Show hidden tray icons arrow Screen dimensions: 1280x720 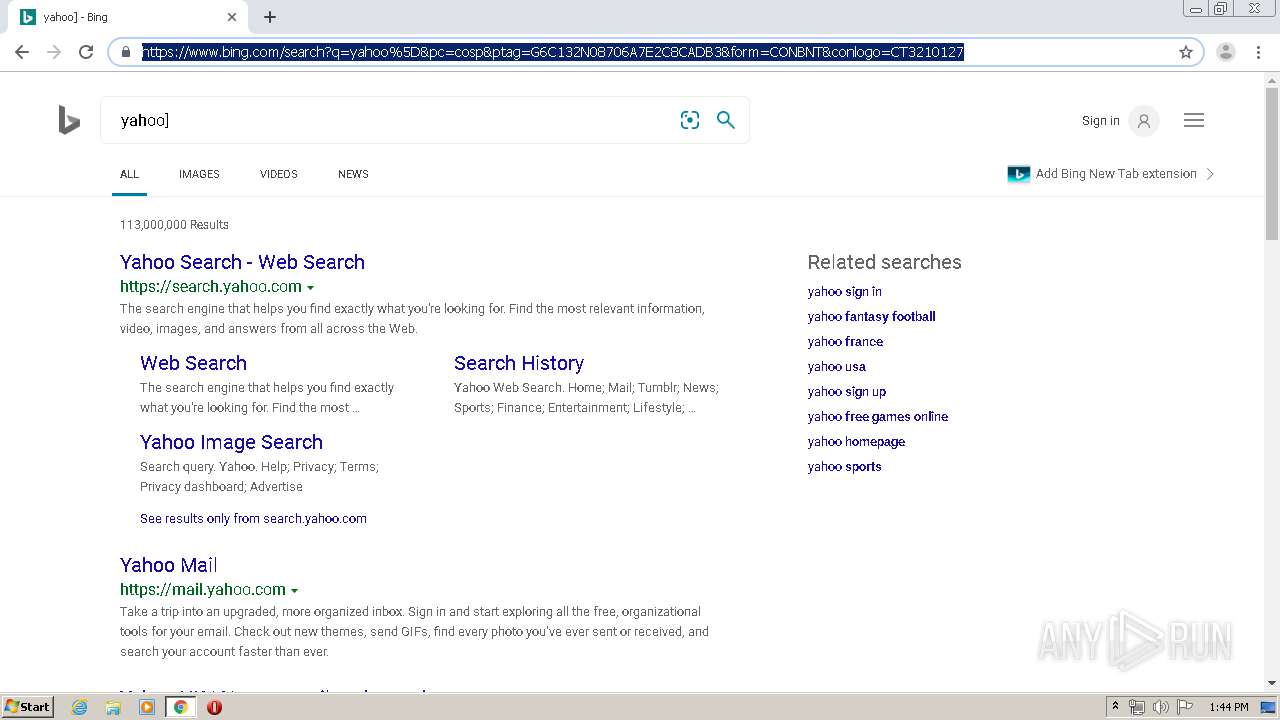(1115, 707)
